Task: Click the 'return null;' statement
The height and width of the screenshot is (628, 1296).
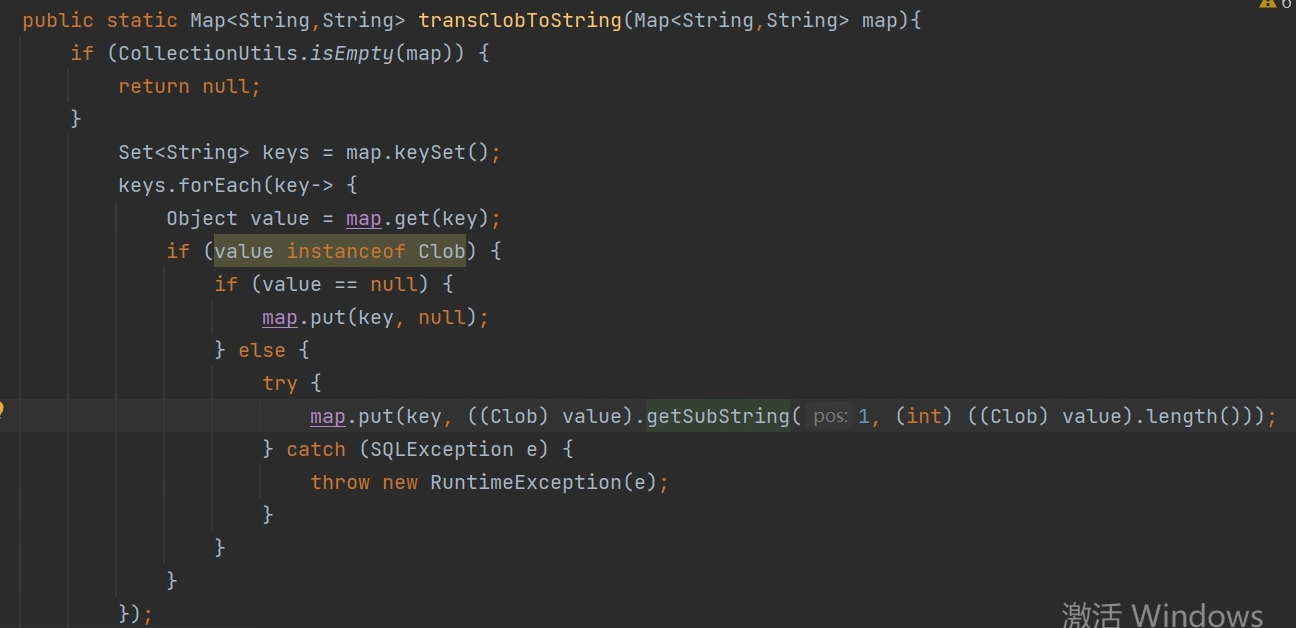Action: point(189,86)
